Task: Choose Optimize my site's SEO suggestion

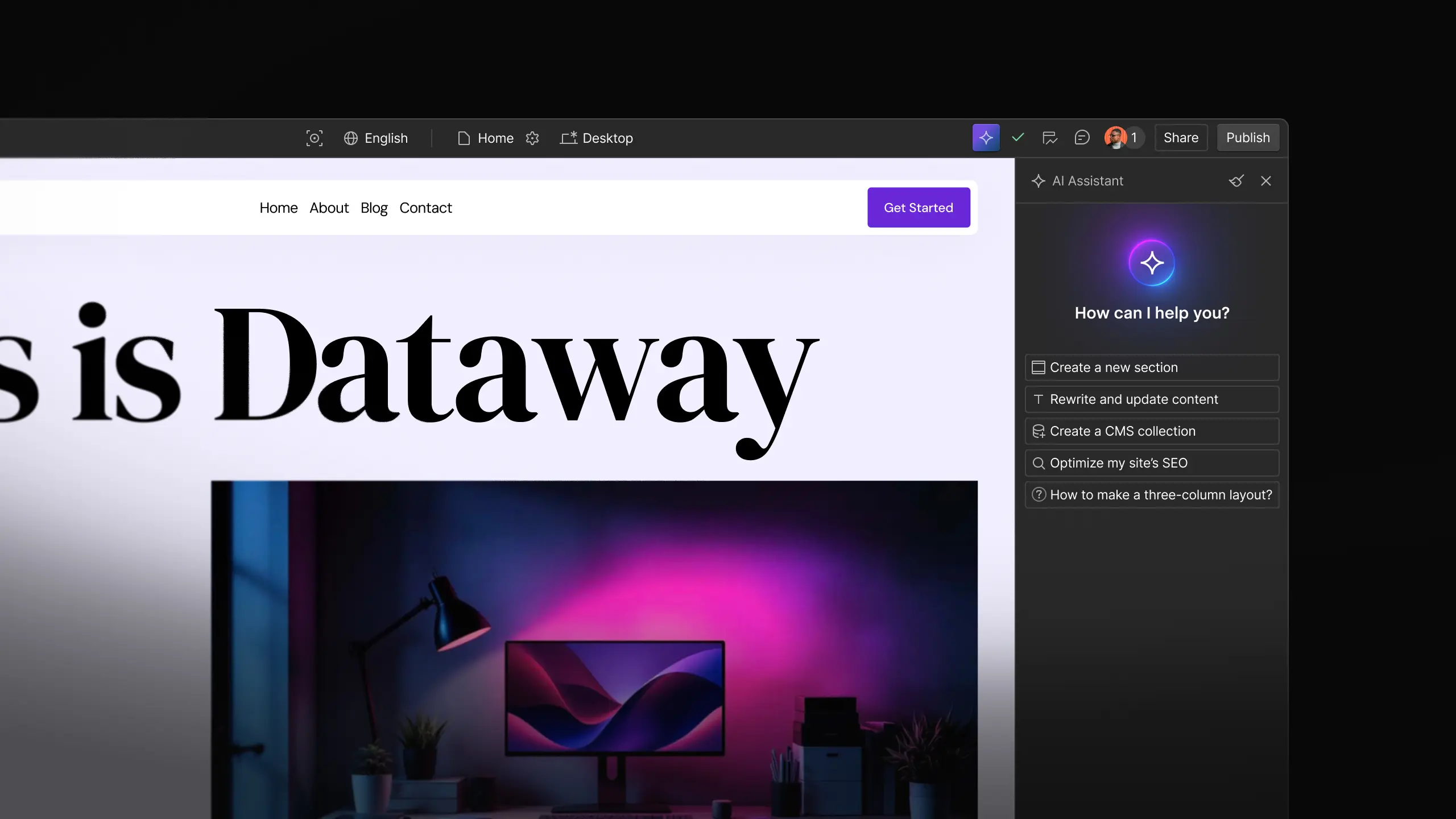Action: (x=1151, y=463)
